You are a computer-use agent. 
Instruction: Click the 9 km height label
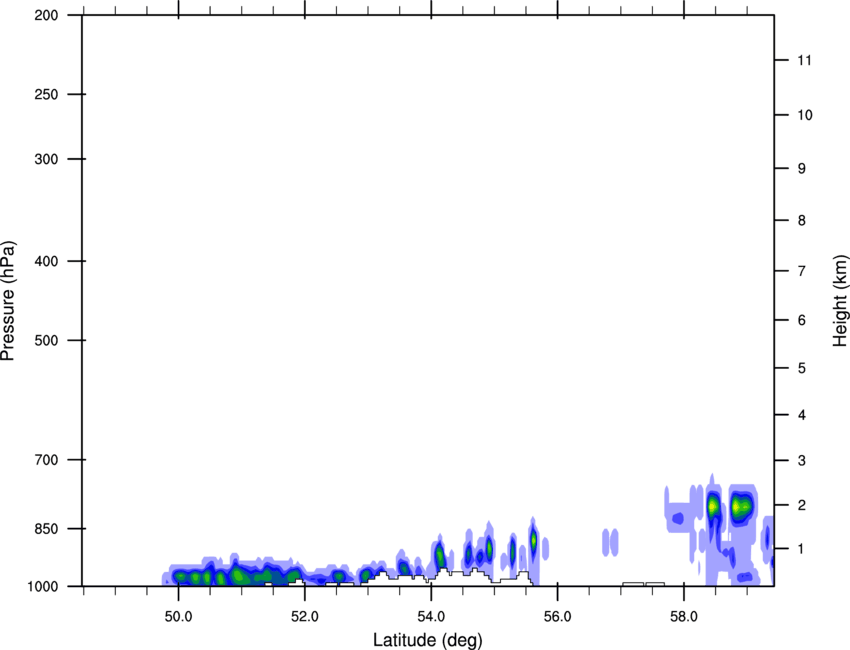click(801, 169)
